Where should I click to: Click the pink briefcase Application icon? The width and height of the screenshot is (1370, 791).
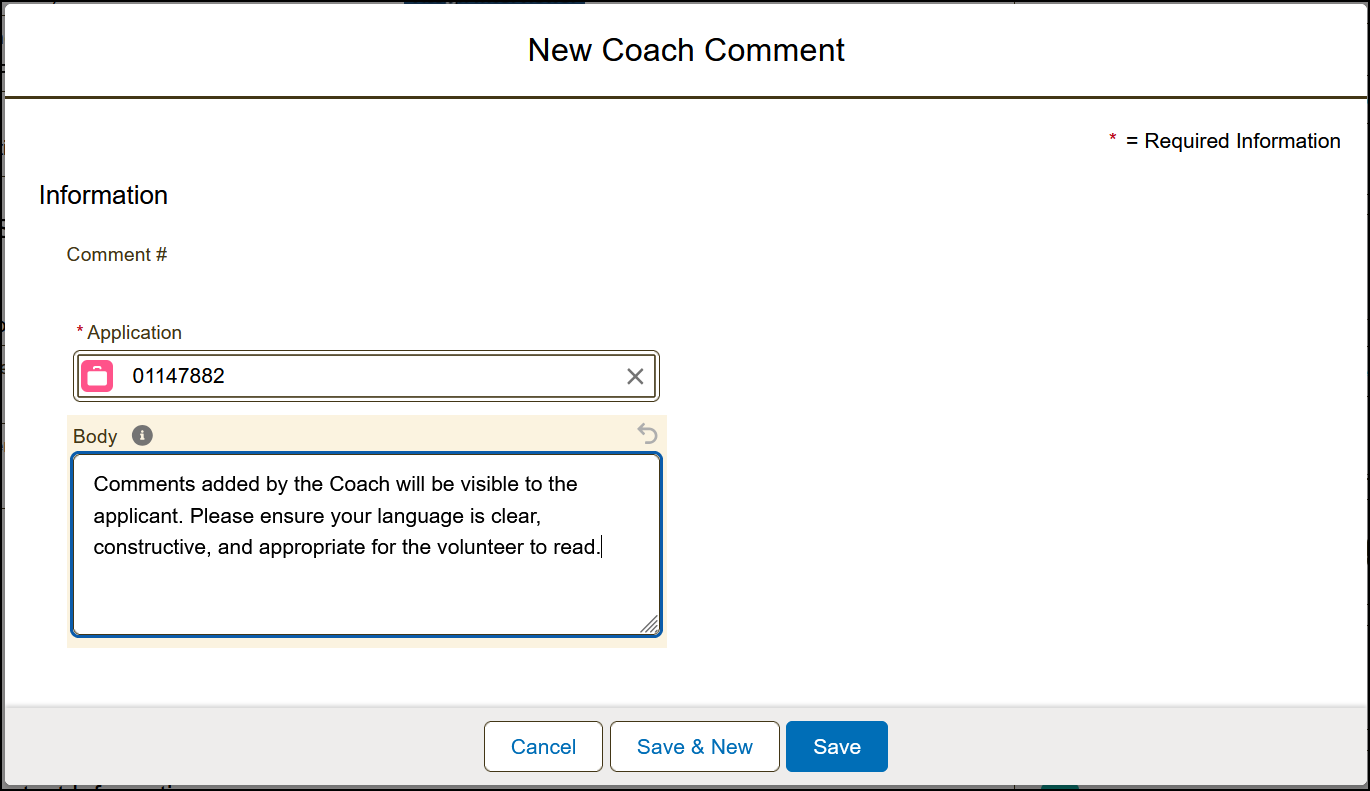point(97,376)
